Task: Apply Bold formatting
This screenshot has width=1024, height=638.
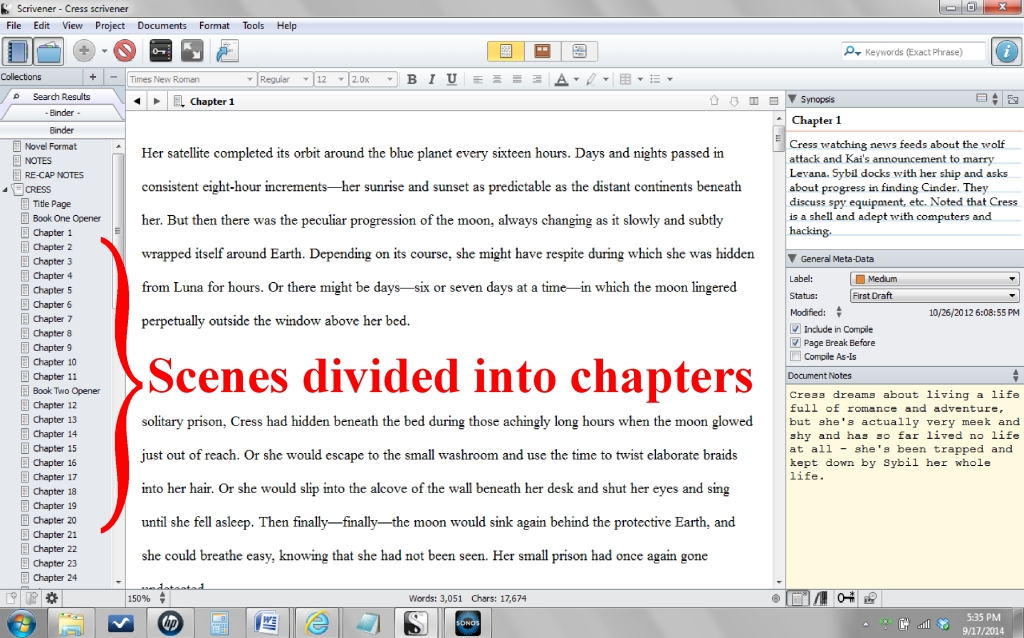Action: point(411,79)
